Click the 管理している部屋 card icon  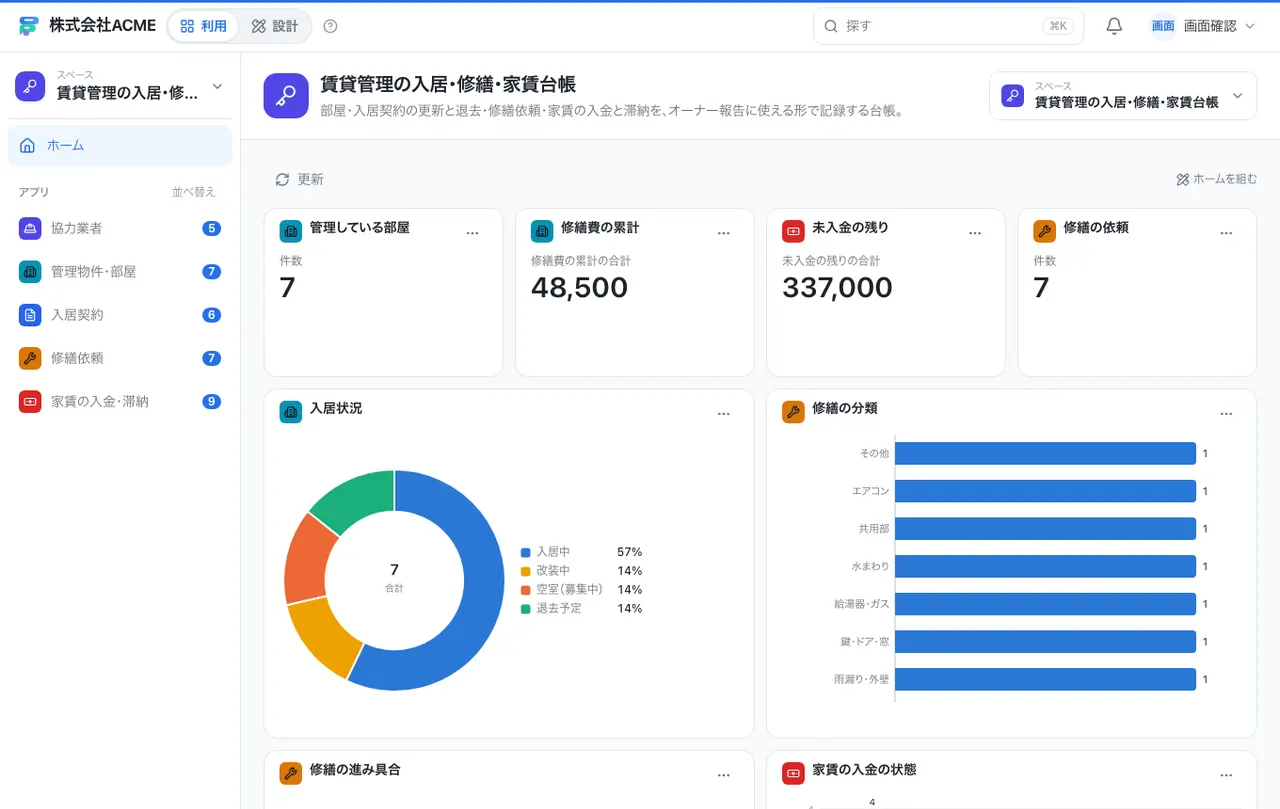[291, 231]
